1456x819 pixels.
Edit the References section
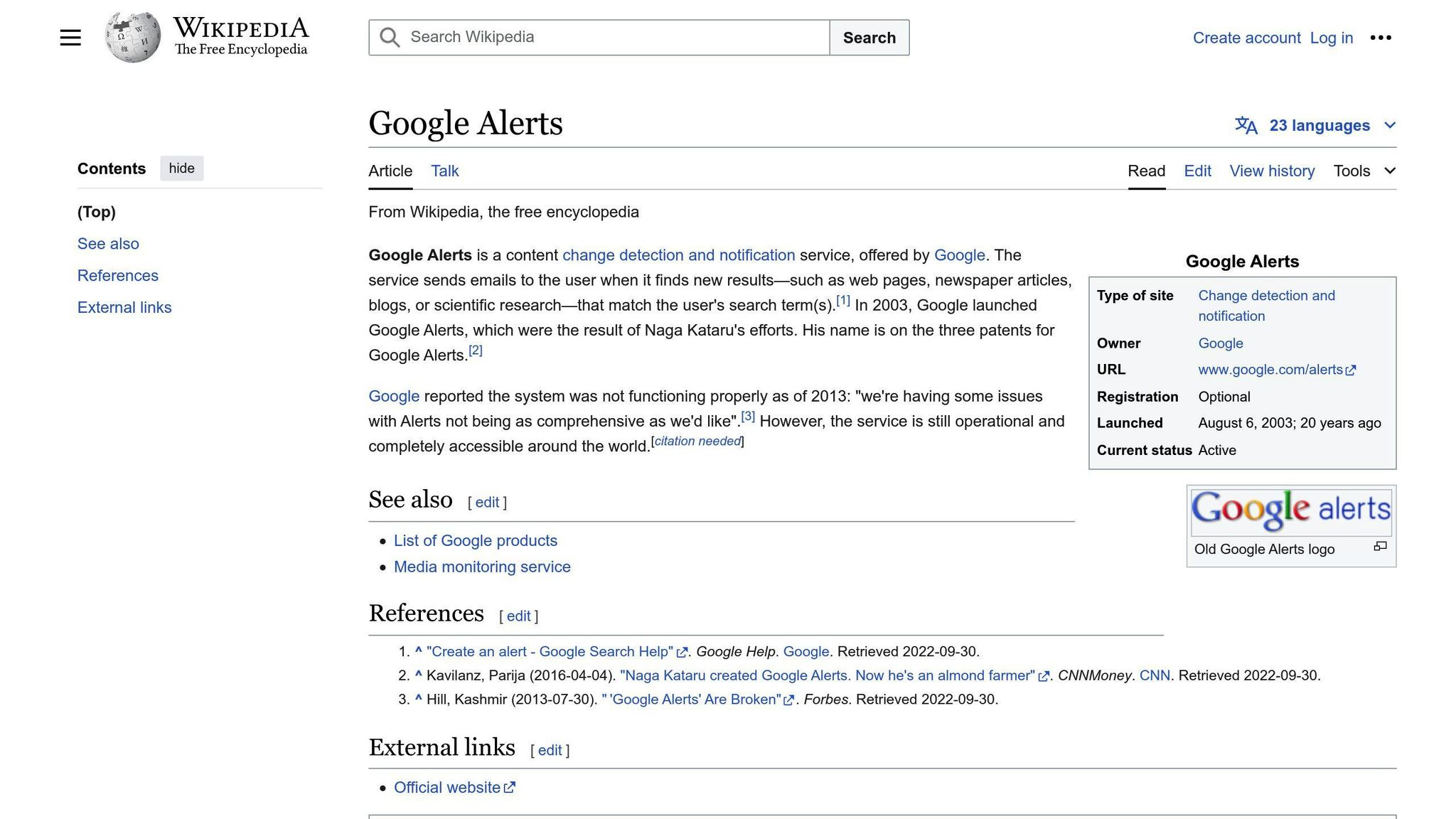click(518, 616)
